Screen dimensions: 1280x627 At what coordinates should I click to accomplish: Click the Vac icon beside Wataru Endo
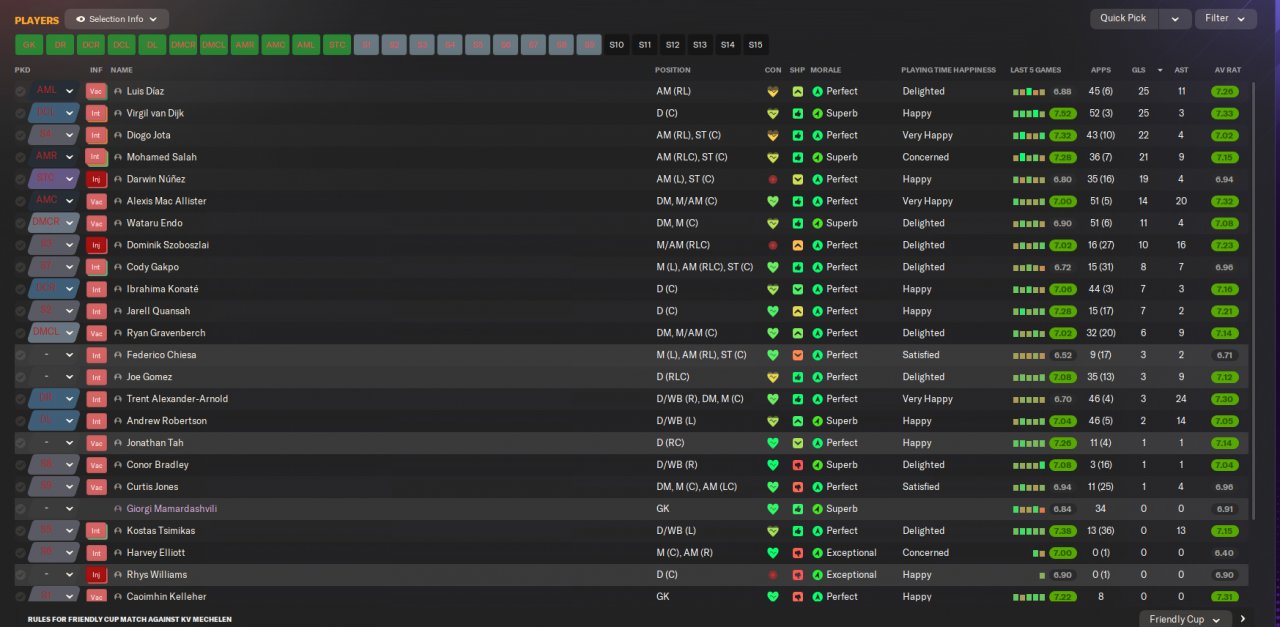(96, 223)
